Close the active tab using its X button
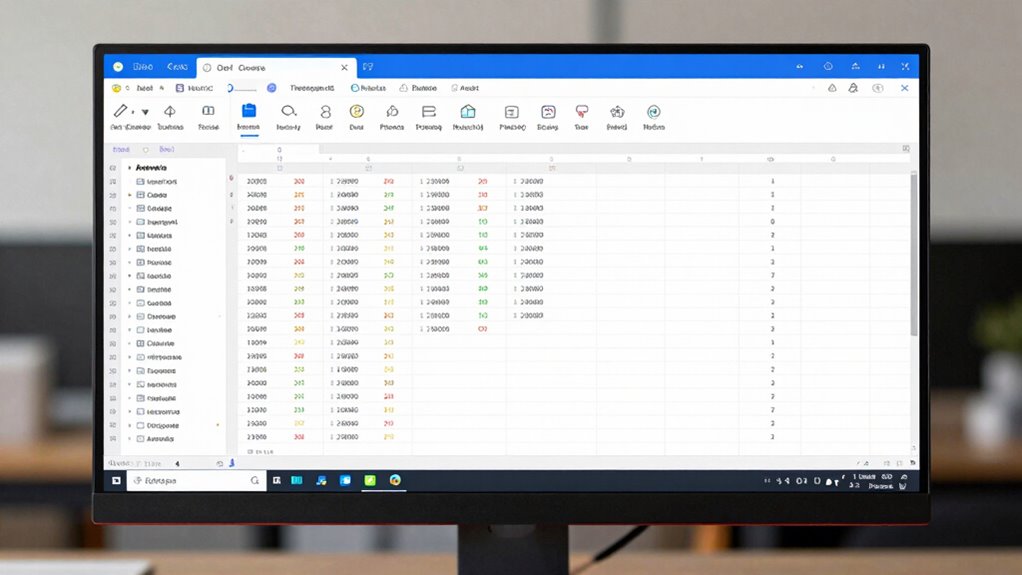This screenshot has height=575, width=1022. (x=345, y=67)
